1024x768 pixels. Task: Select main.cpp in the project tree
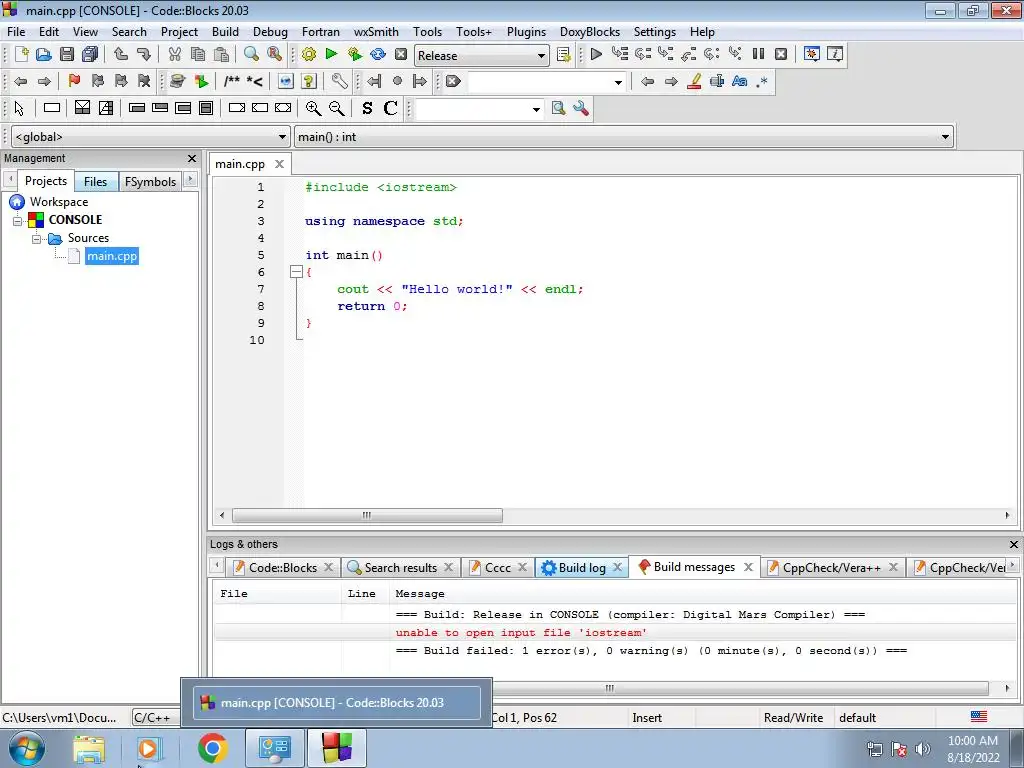click(112, 256)
